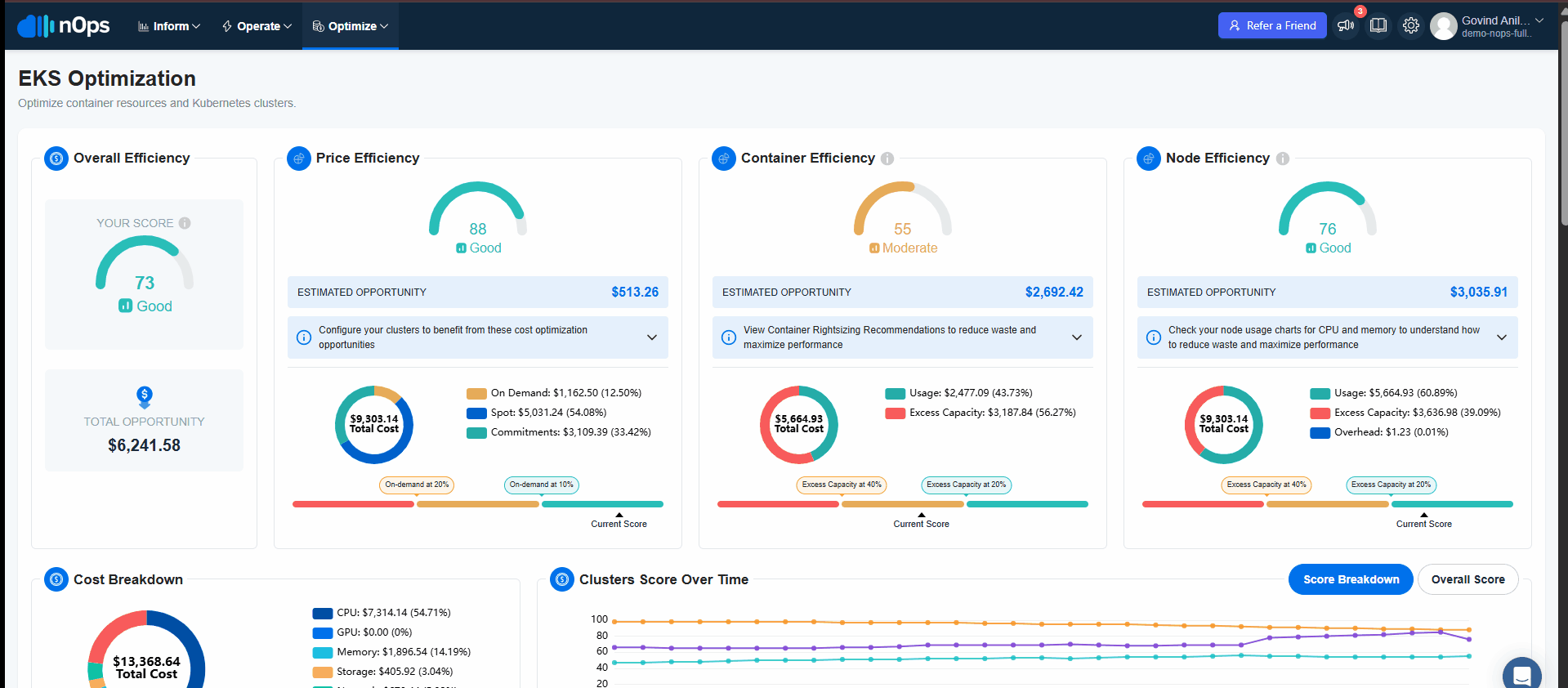Click the Total Opportunity dollar icon
The width and height of the screenshot is (1568, 688).
pyautogui.click(x=145, y=397)
